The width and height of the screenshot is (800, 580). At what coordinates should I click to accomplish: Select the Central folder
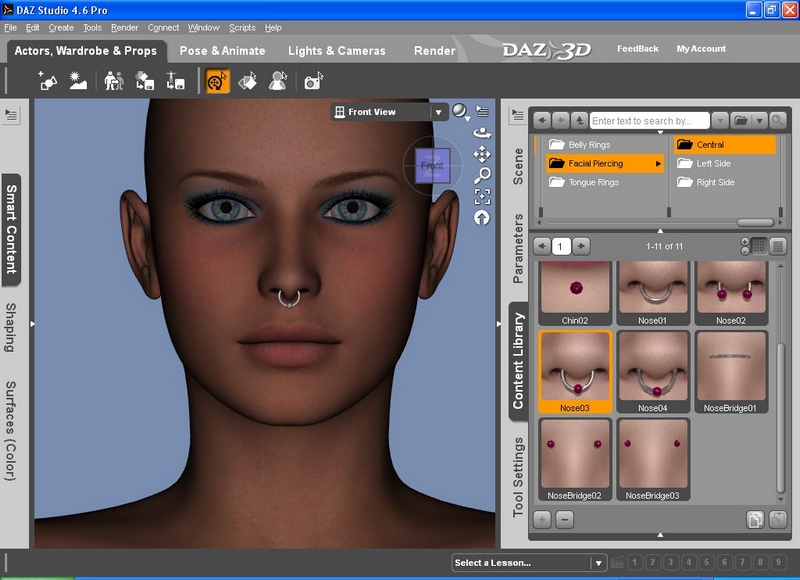724,145
